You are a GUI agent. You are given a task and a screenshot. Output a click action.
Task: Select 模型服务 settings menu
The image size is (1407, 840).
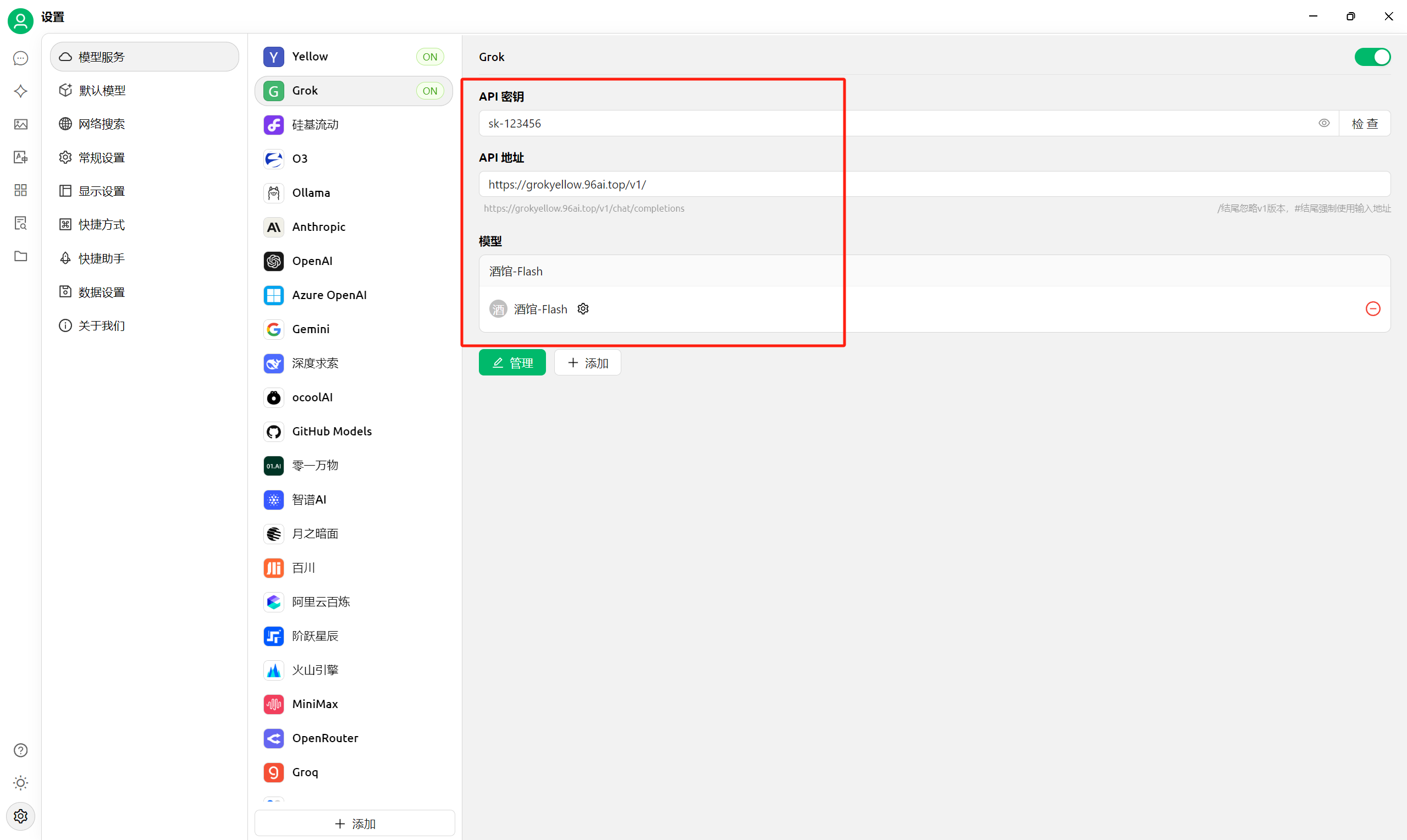[x=144, y=57]
